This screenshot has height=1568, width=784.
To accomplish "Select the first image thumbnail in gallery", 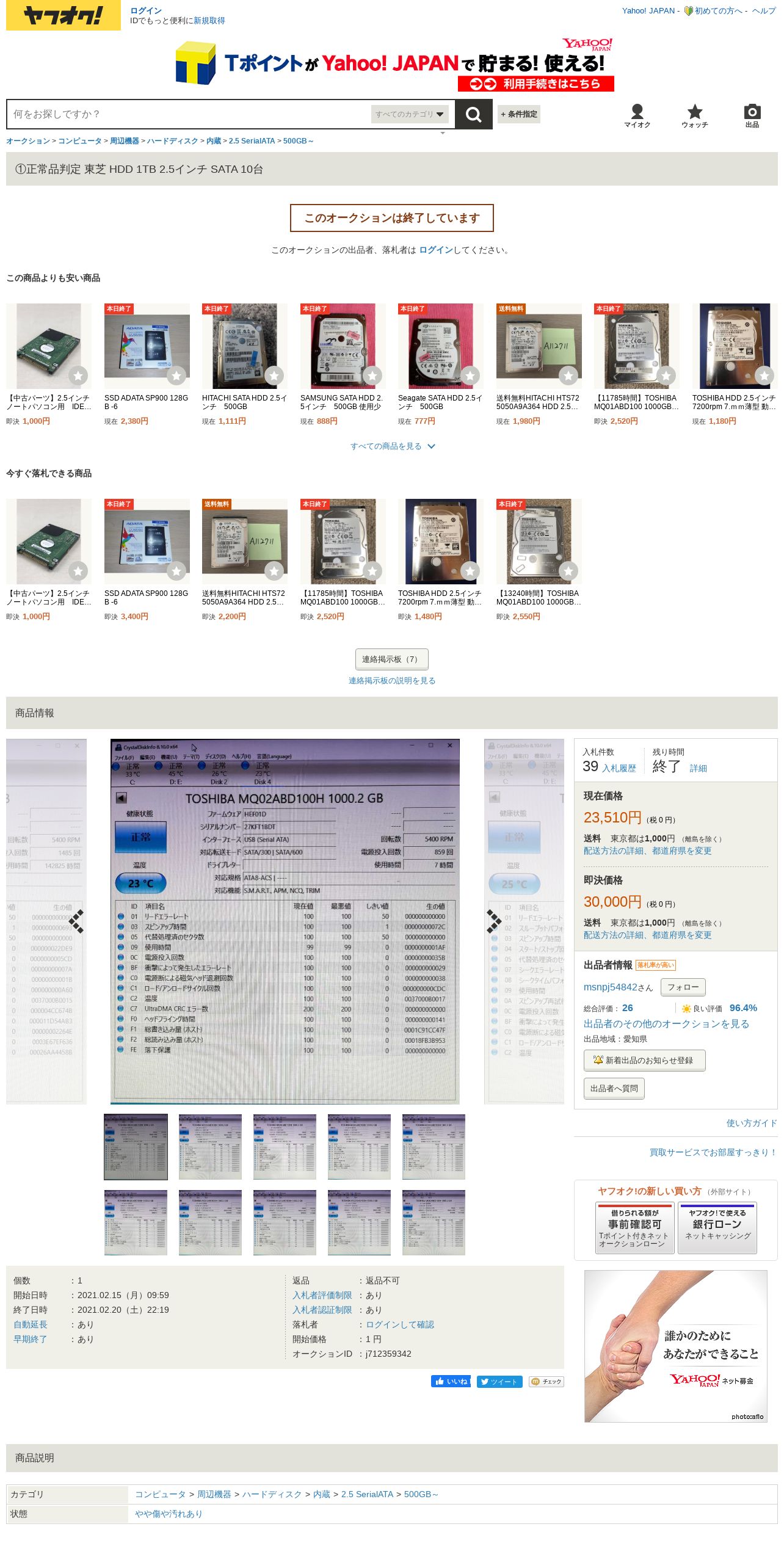I will click(x=136, y=1147).
